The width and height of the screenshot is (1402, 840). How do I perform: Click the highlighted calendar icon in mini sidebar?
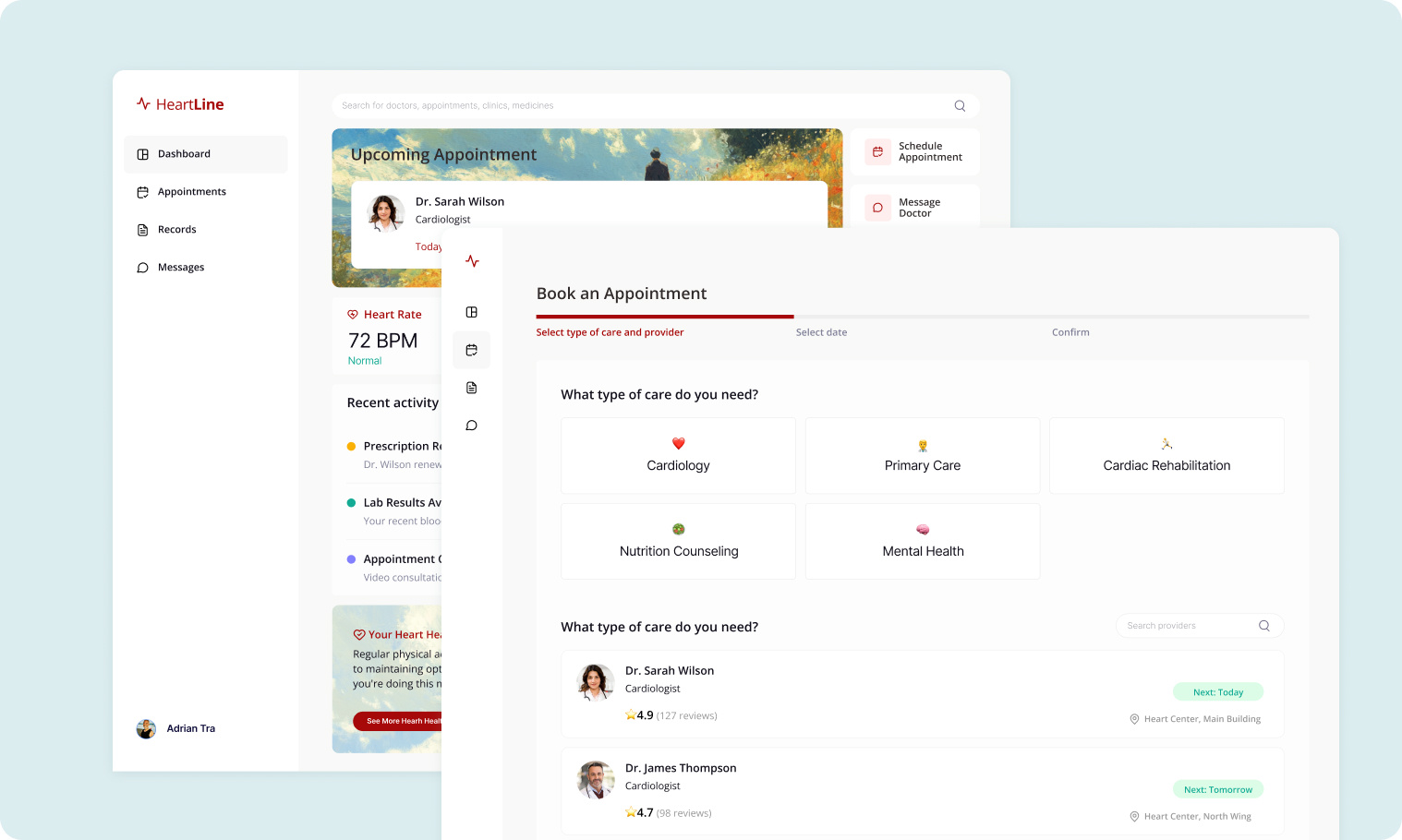pos(471,350)
